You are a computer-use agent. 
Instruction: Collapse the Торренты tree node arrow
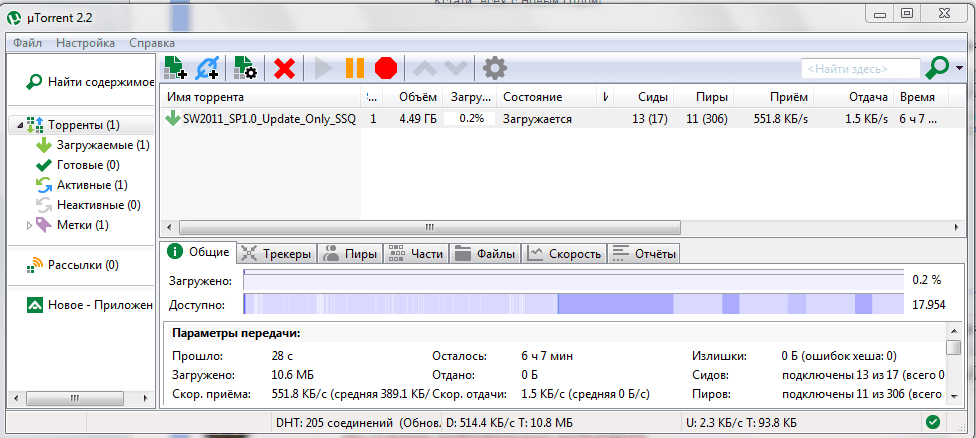pyautogui.click(x=21, y=126)
